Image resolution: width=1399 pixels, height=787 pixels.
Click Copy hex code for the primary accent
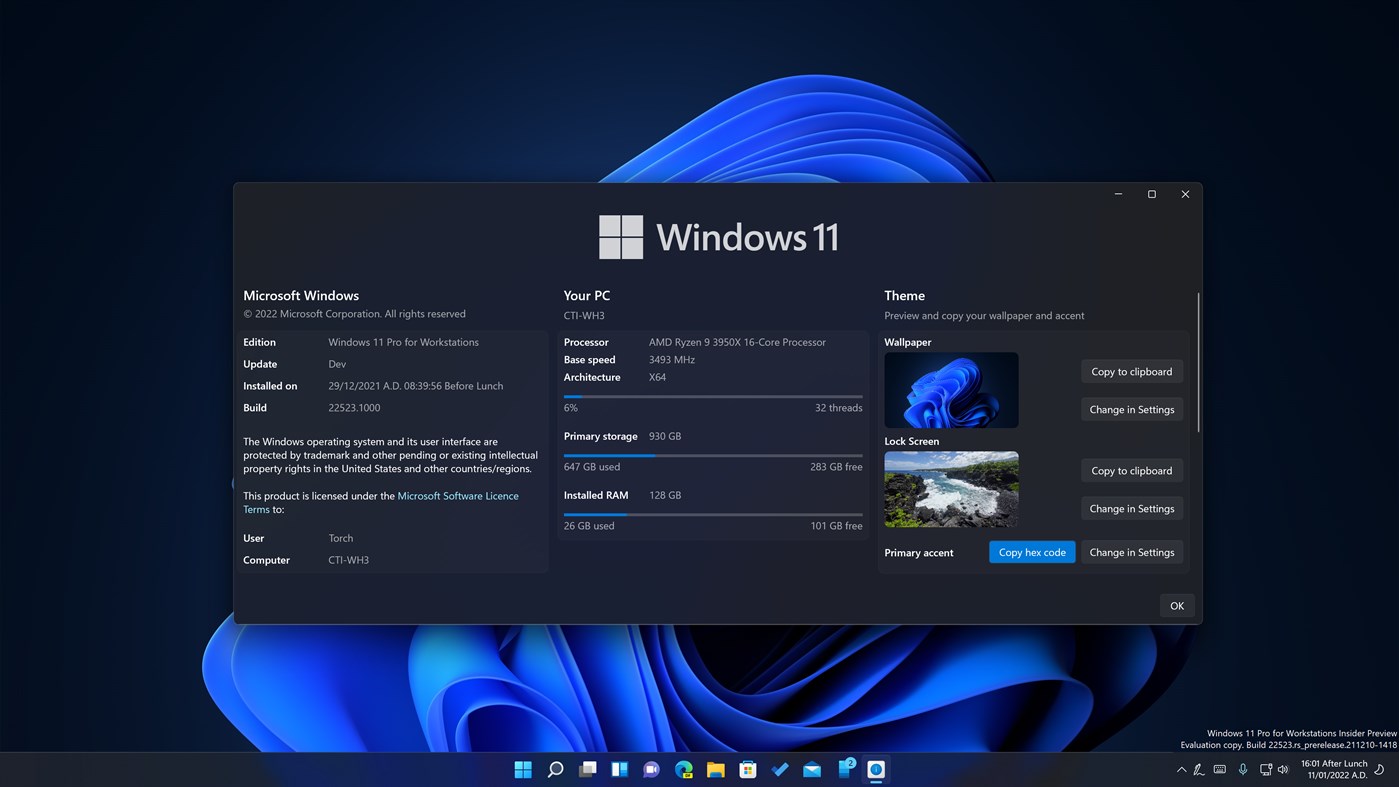[x=1031, y=551]
